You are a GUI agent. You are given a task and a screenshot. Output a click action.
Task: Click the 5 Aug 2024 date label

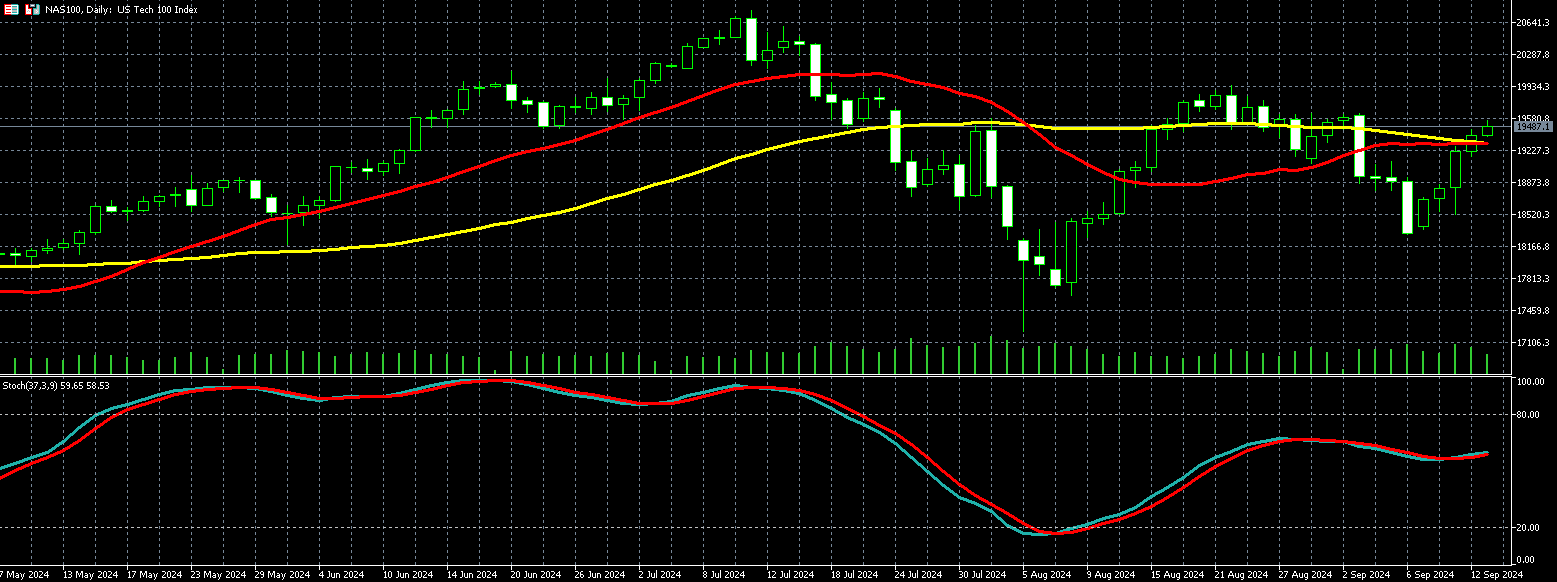[1046, 575]
